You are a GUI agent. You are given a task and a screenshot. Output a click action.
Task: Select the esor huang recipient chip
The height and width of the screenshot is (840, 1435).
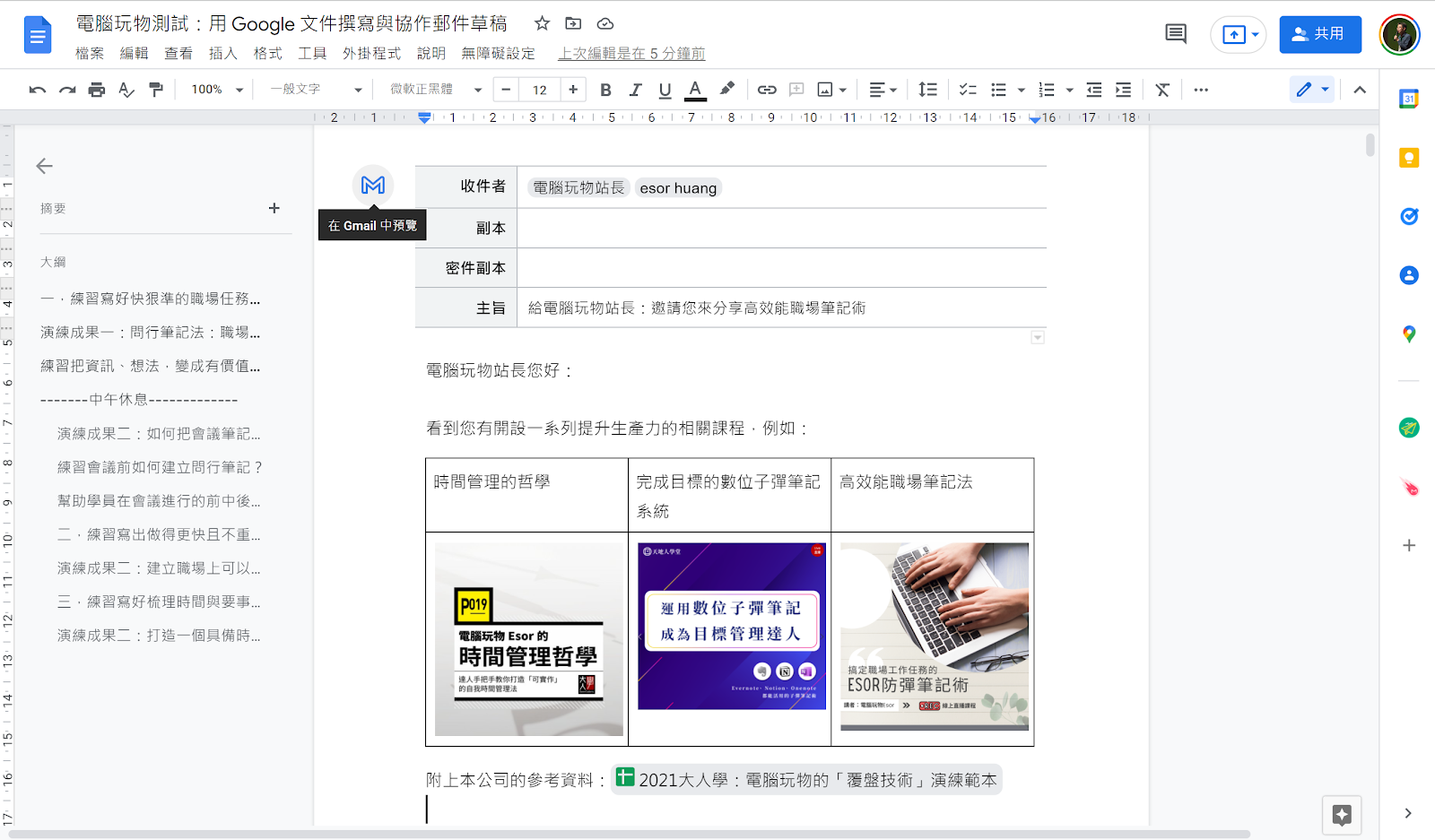point(678,187)
